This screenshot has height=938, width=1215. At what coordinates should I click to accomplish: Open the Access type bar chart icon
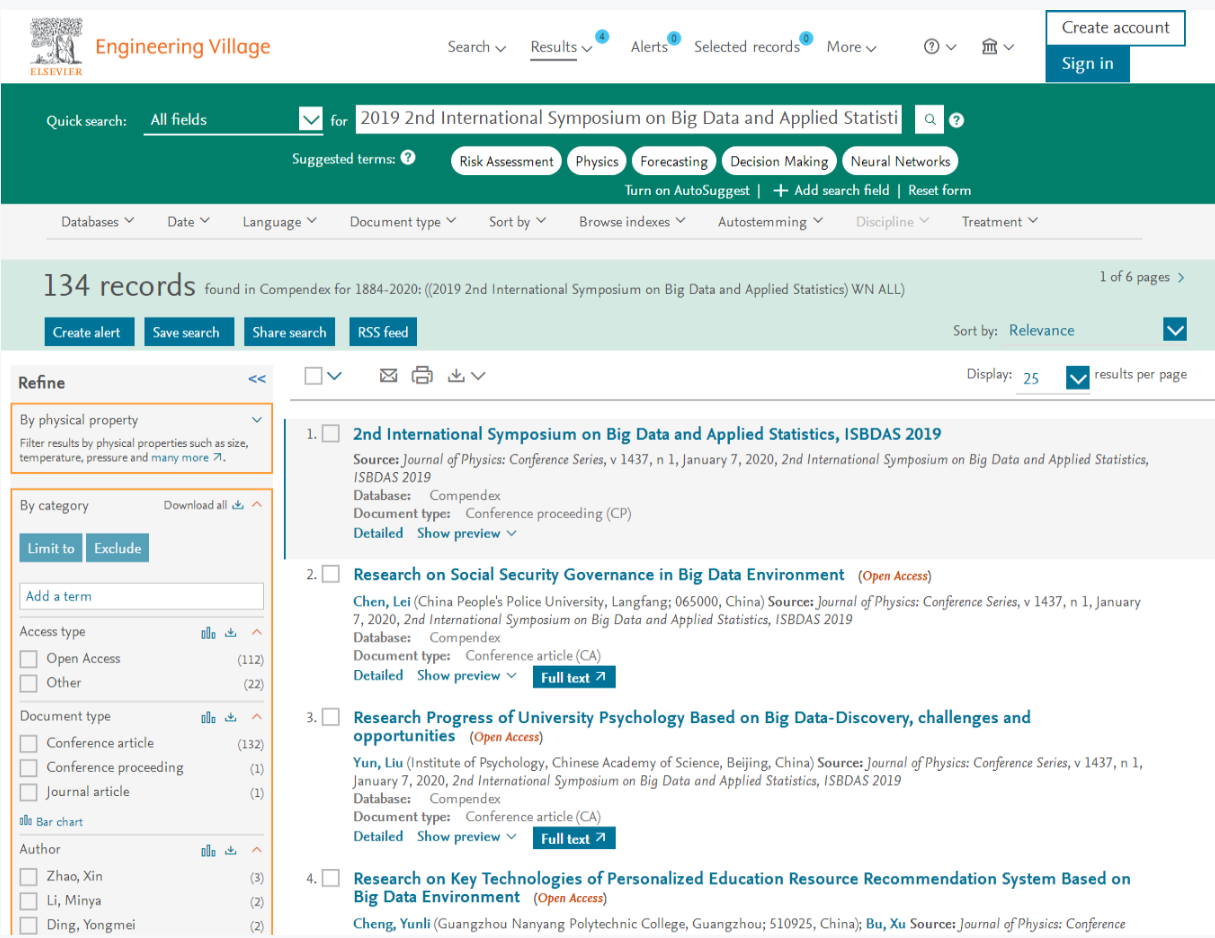coord(208,632)
